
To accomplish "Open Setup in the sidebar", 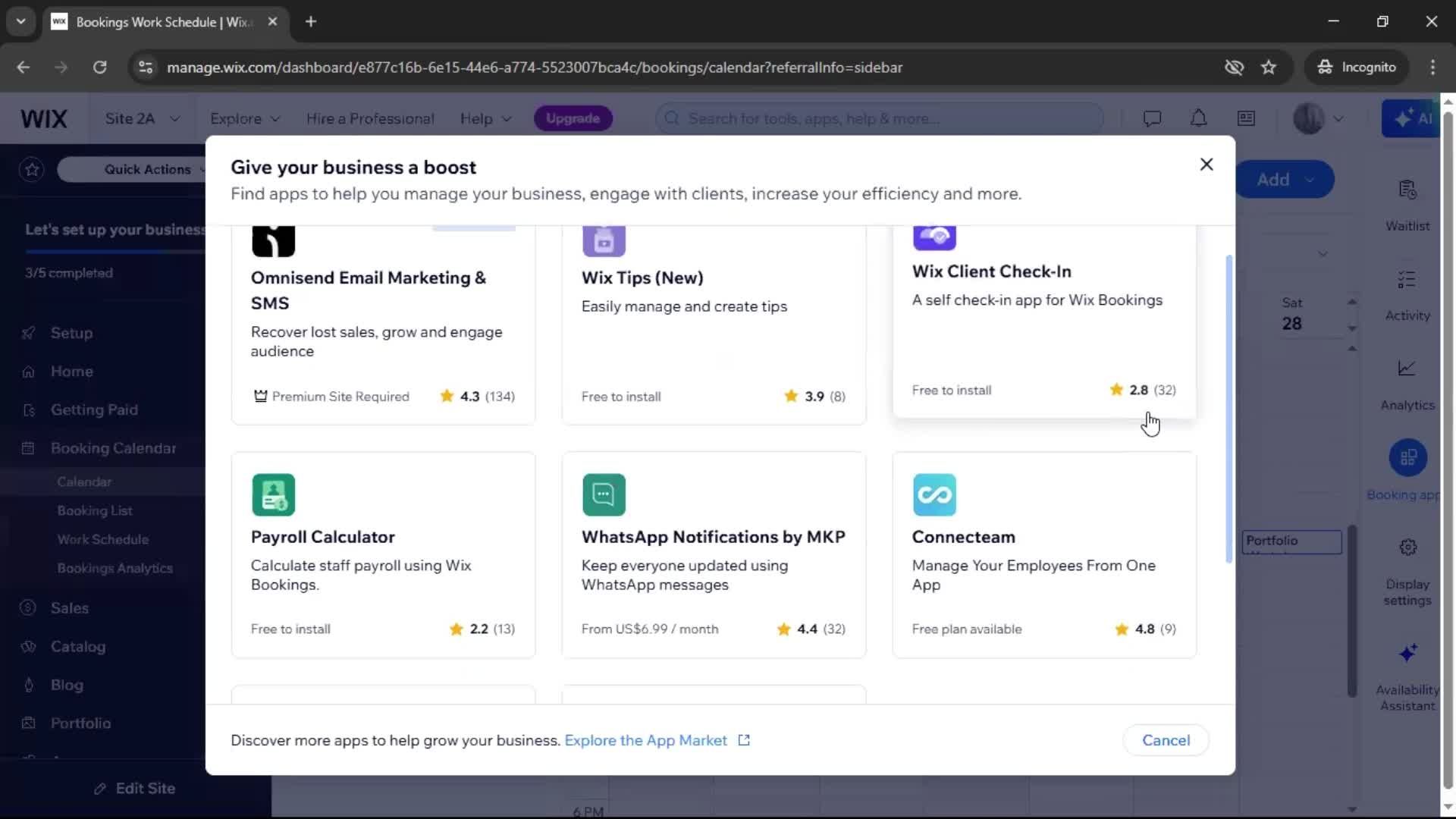I will pos(71,333).
